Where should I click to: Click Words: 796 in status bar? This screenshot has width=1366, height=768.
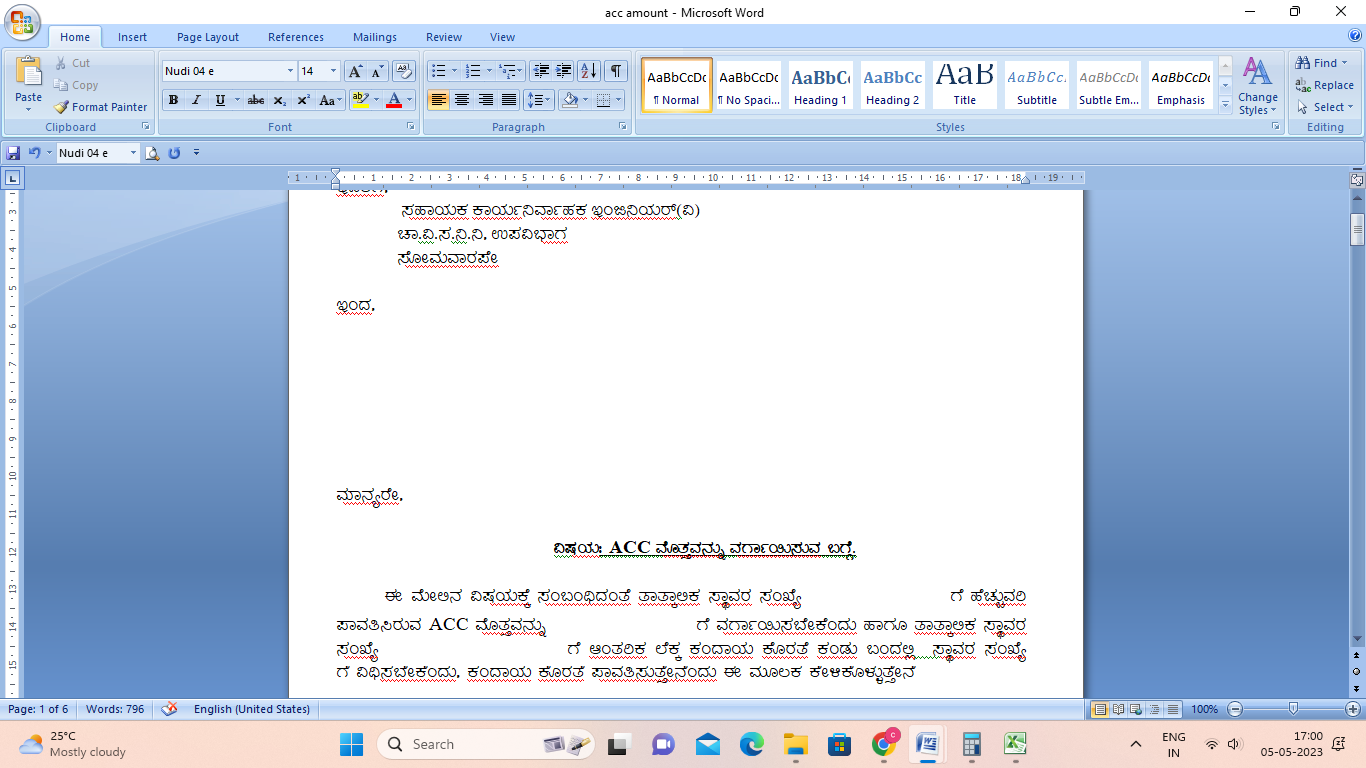point(115,709)
